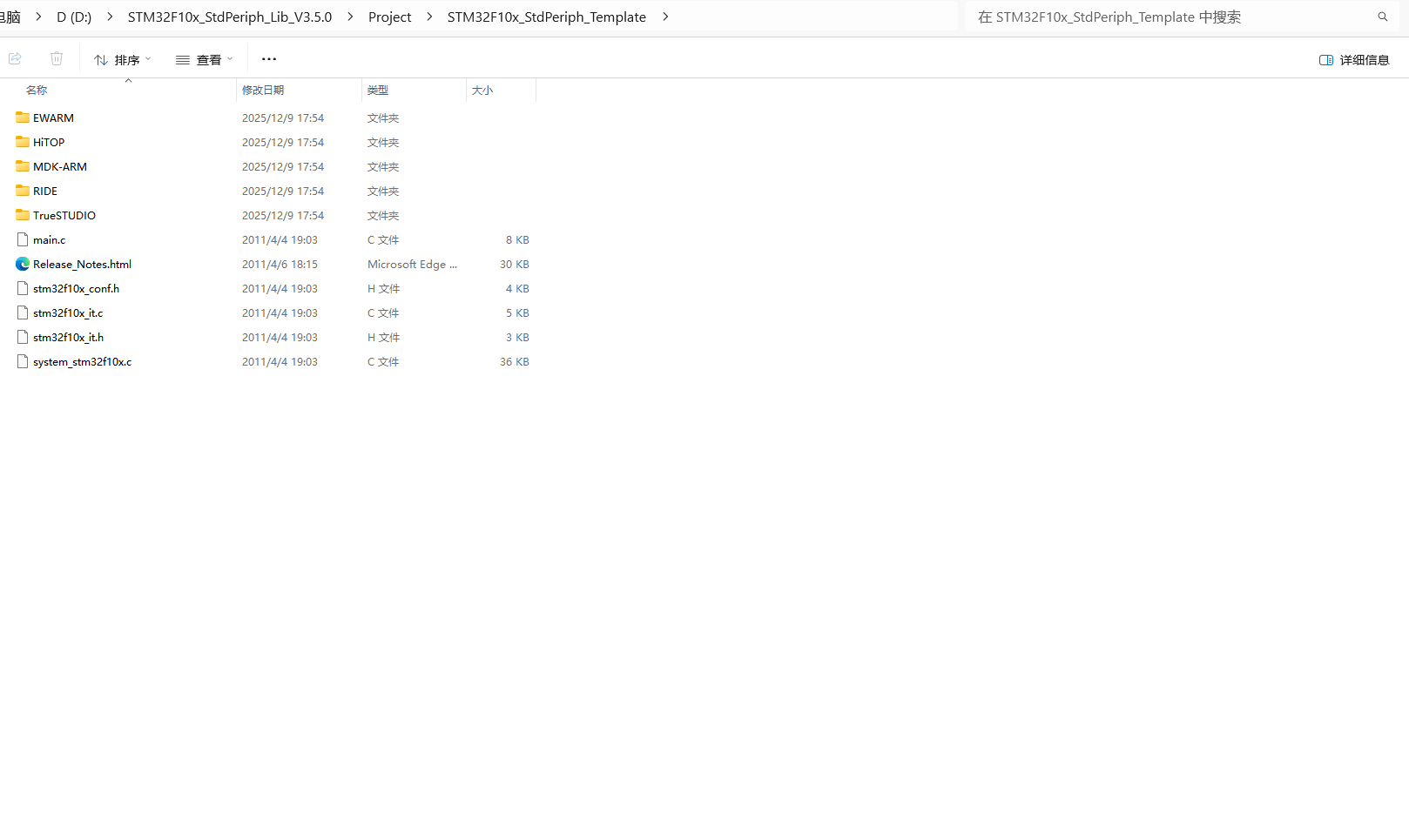Select stm32f10x_it.h file icon
This screenshot has height=840, width=1409.
23,337
